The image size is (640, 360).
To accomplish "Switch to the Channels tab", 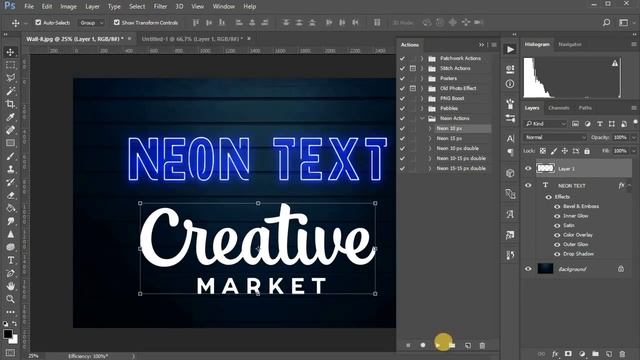I will 559,108.
